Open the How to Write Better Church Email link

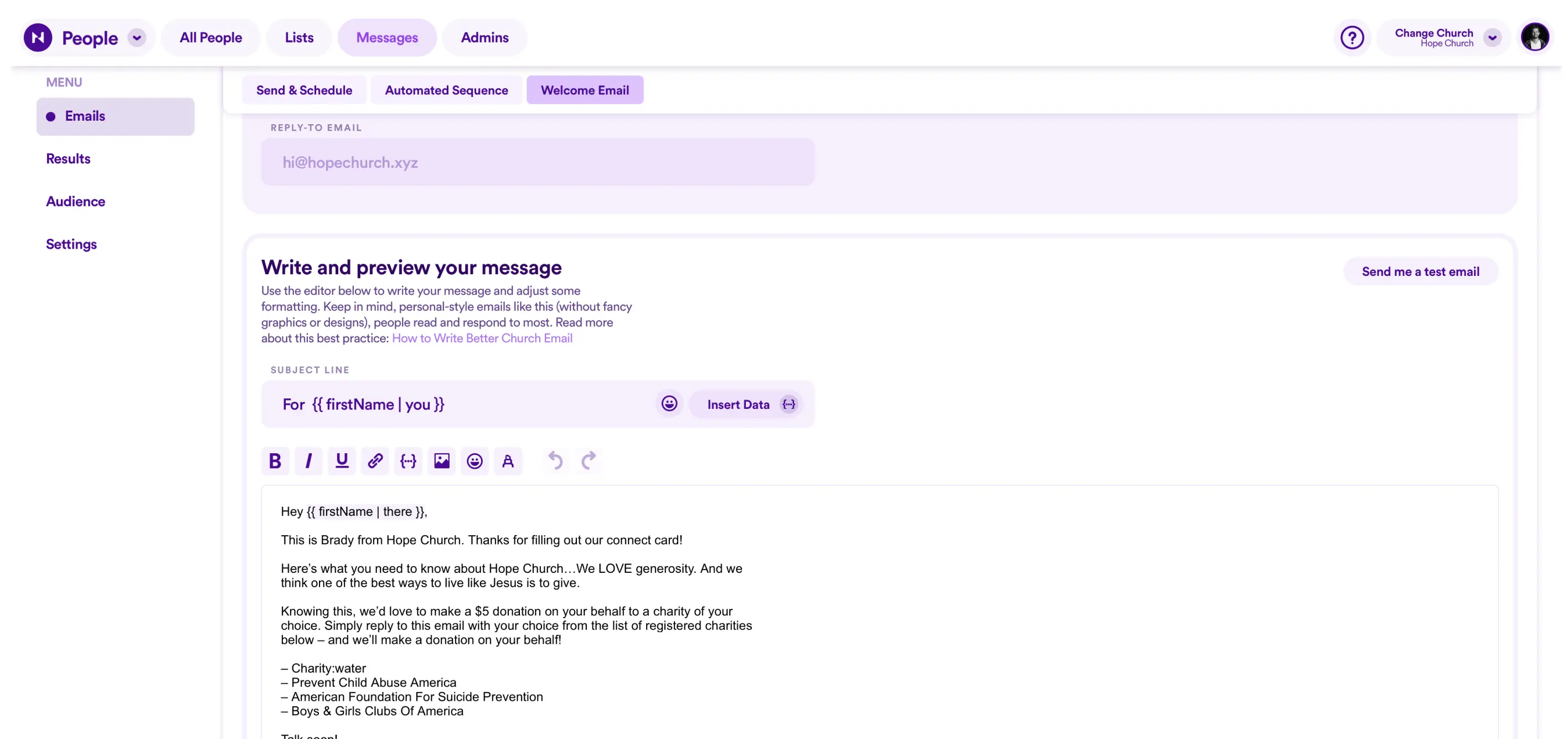coord(482,338)
